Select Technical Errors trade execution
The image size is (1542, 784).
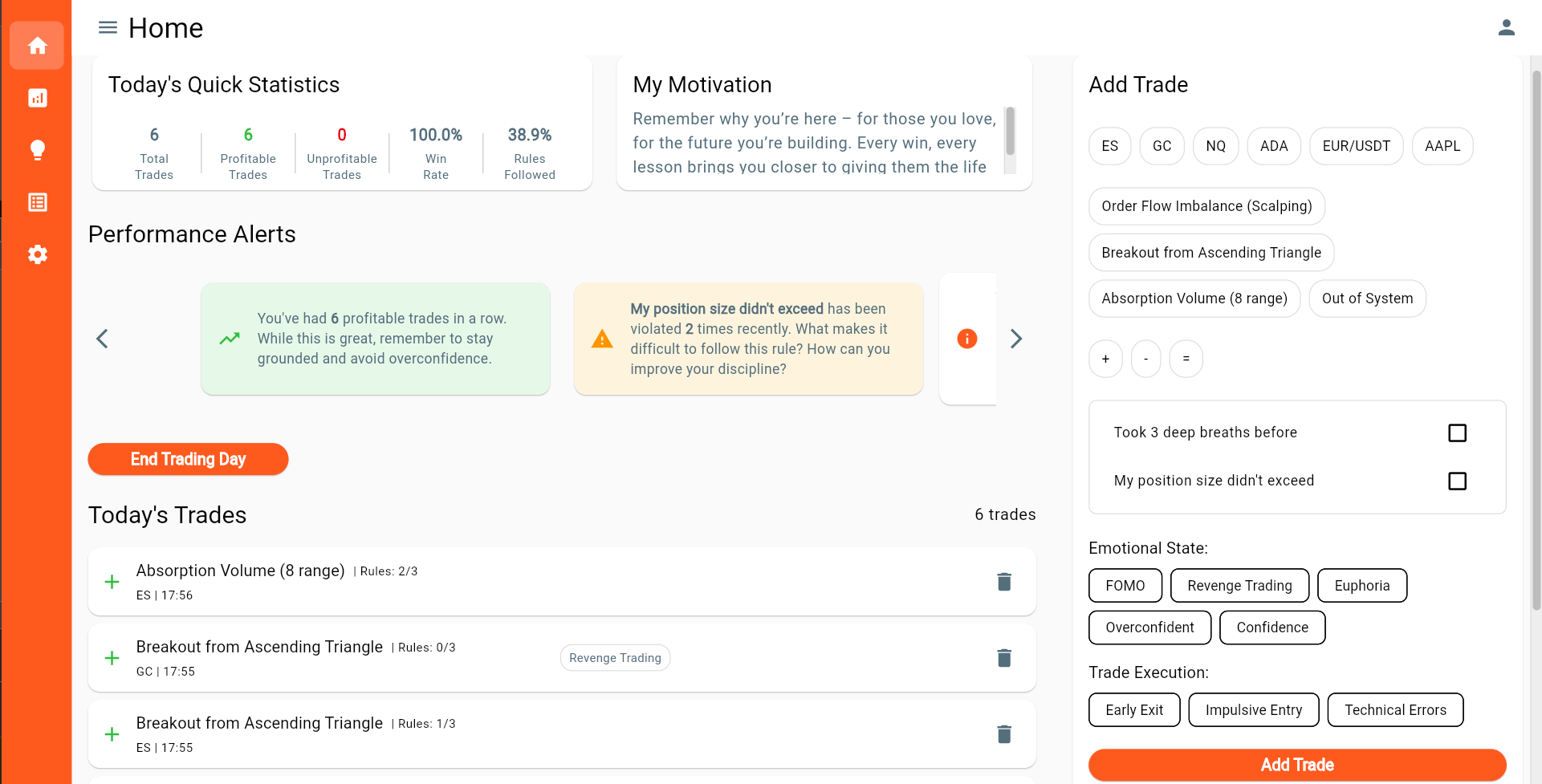(x=1395, y=710)
